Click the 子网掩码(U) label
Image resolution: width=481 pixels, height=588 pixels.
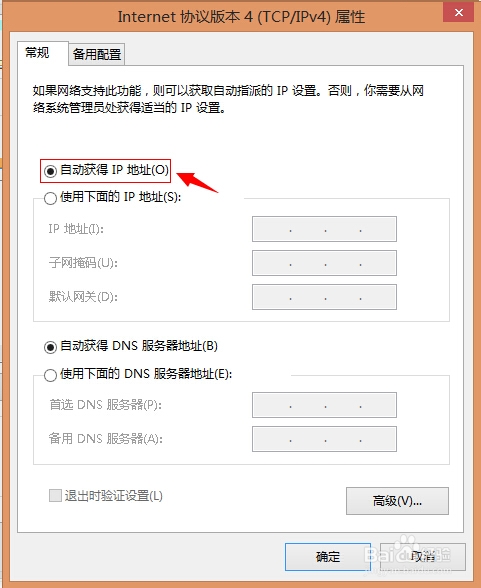point(83,263)
